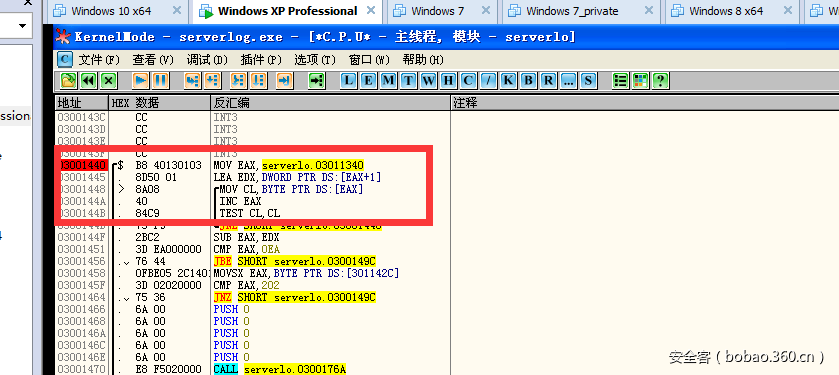This screenshot has width=839, height=375.
Task: Open the References (R) window button
Action: 548,81
